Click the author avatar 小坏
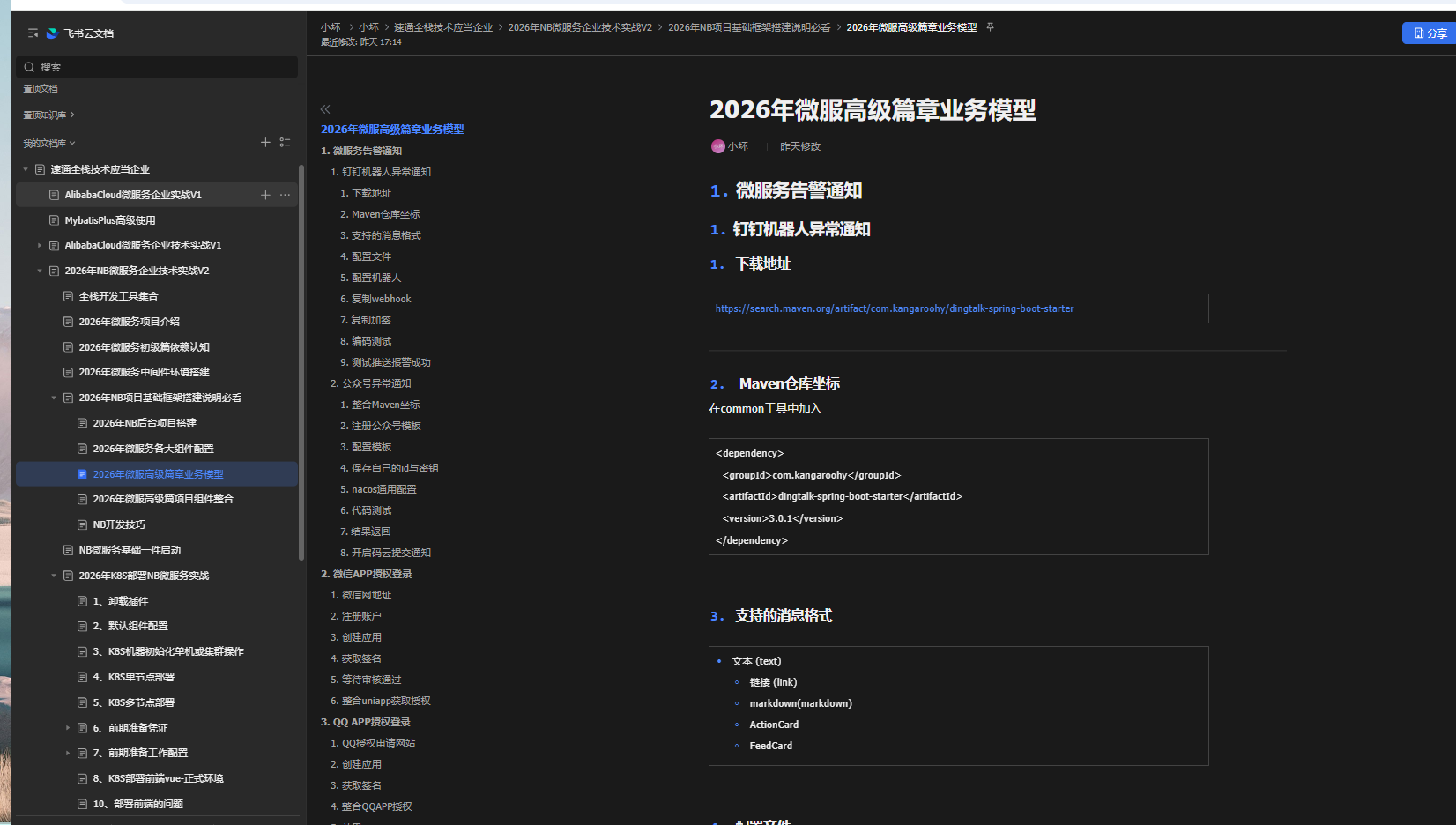 pos(717,146)
